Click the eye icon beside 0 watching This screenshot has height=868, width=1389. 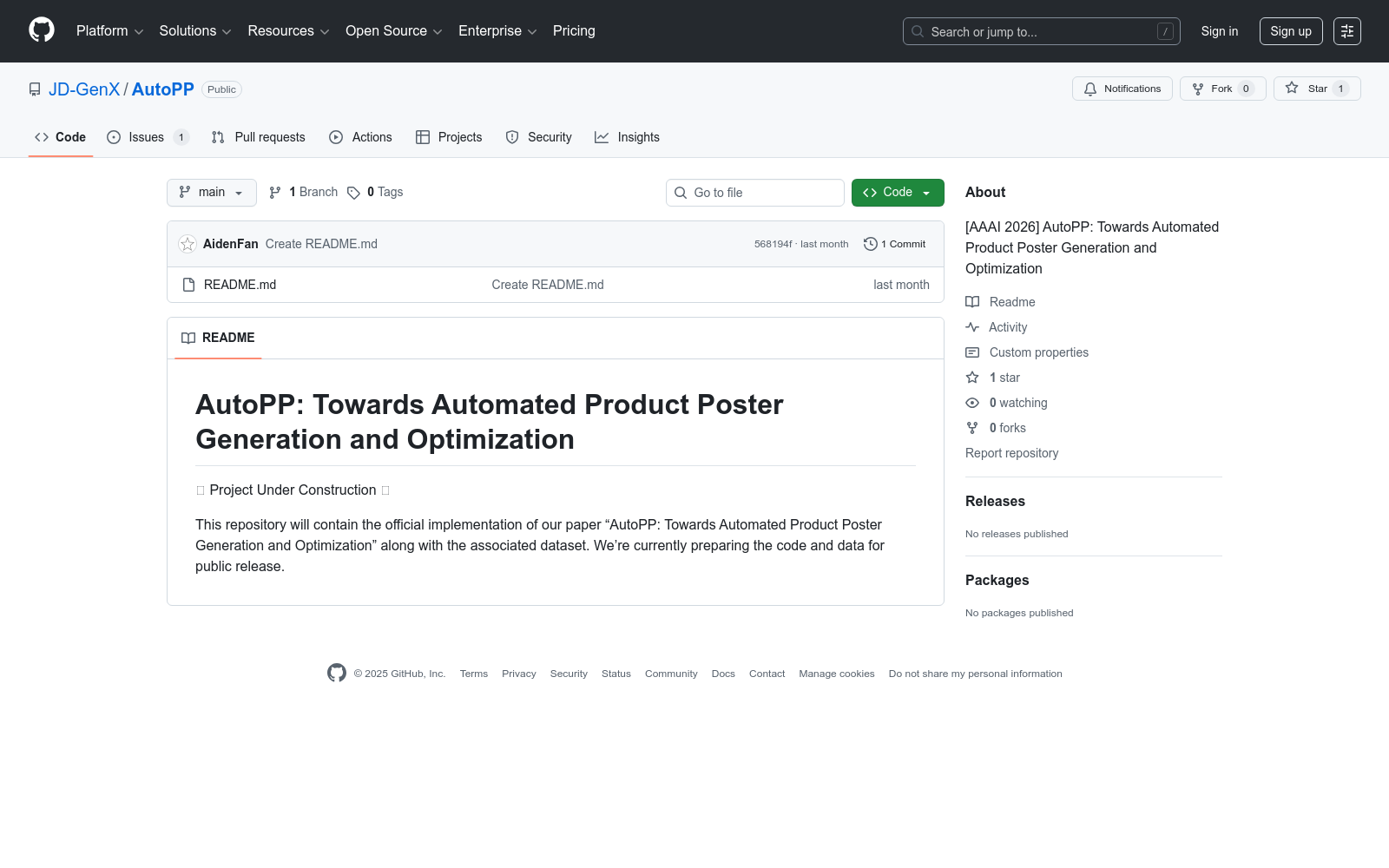(x=972, y=403)
